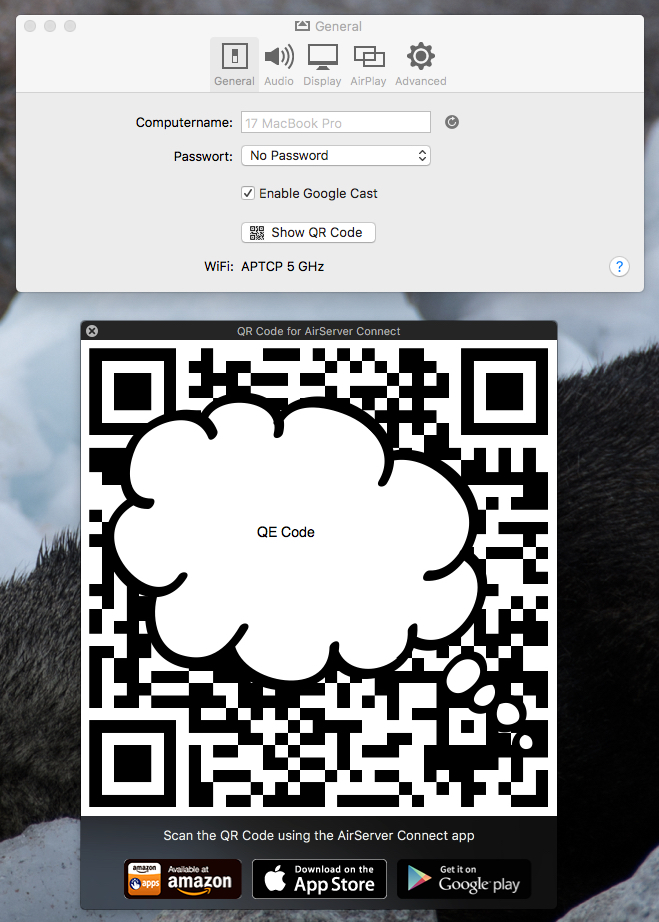
Task: Click the 'QR Code for AirServer Connect' title
Action: [x=319, y=331]
